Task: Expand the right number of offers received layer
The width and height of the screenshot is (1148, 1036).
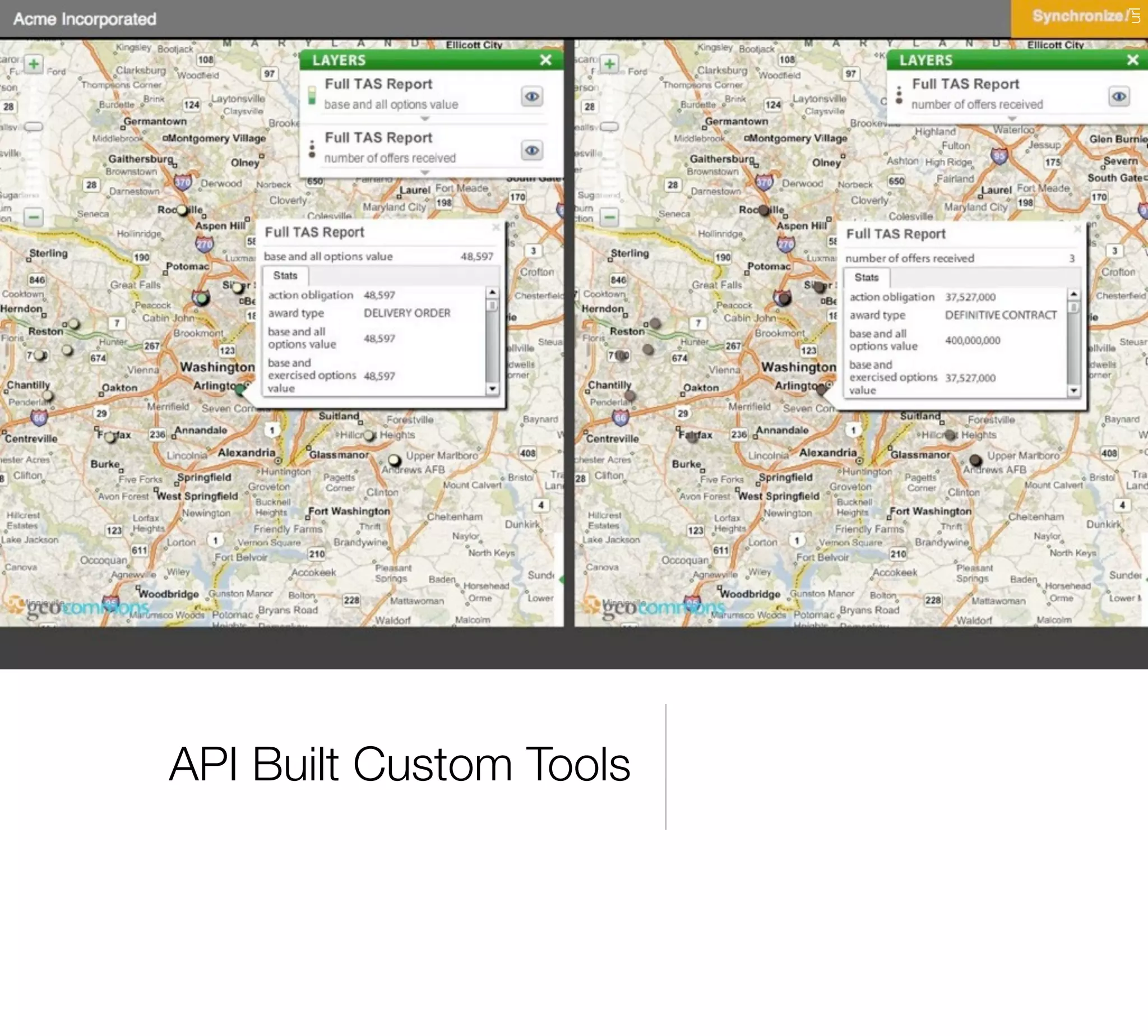Action: point(1012,118)
